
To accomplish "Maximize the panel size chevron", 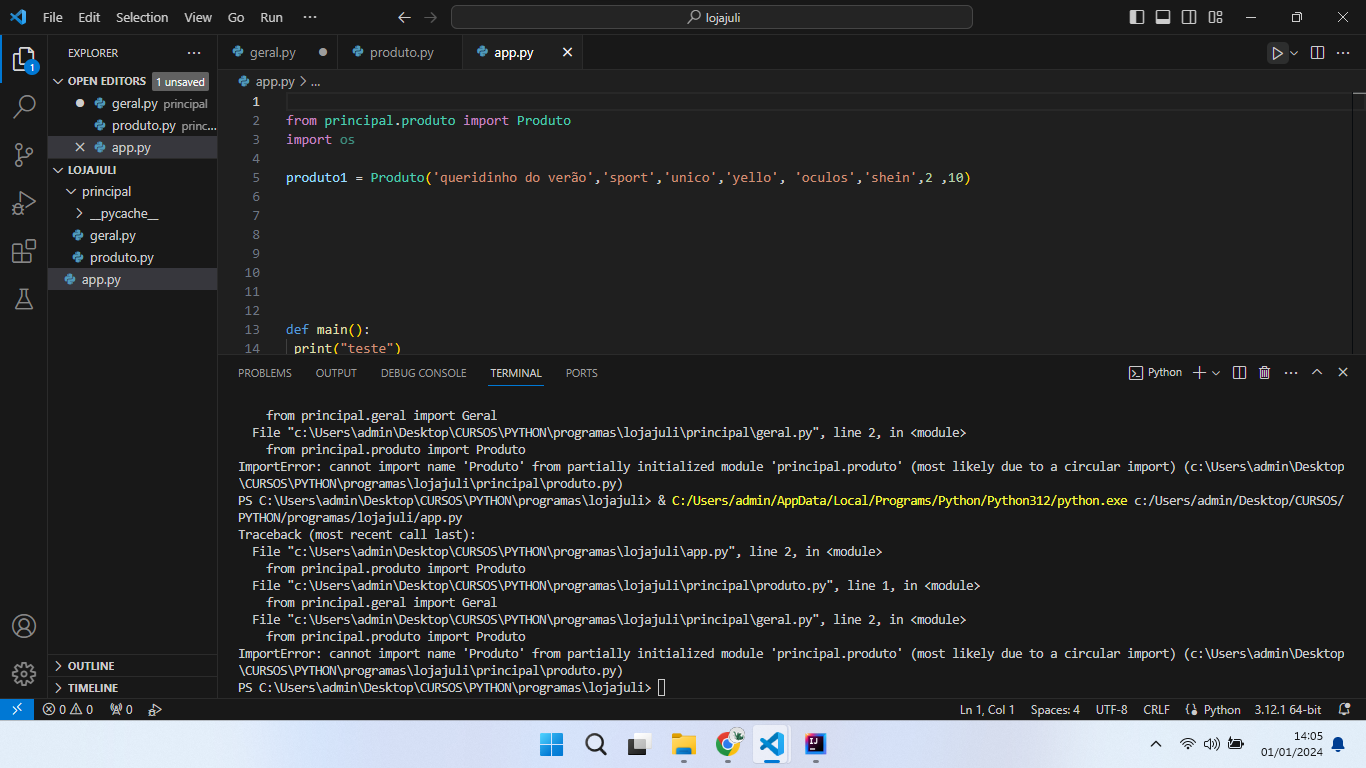I will pyautogui.click(x=1317, y=372).
